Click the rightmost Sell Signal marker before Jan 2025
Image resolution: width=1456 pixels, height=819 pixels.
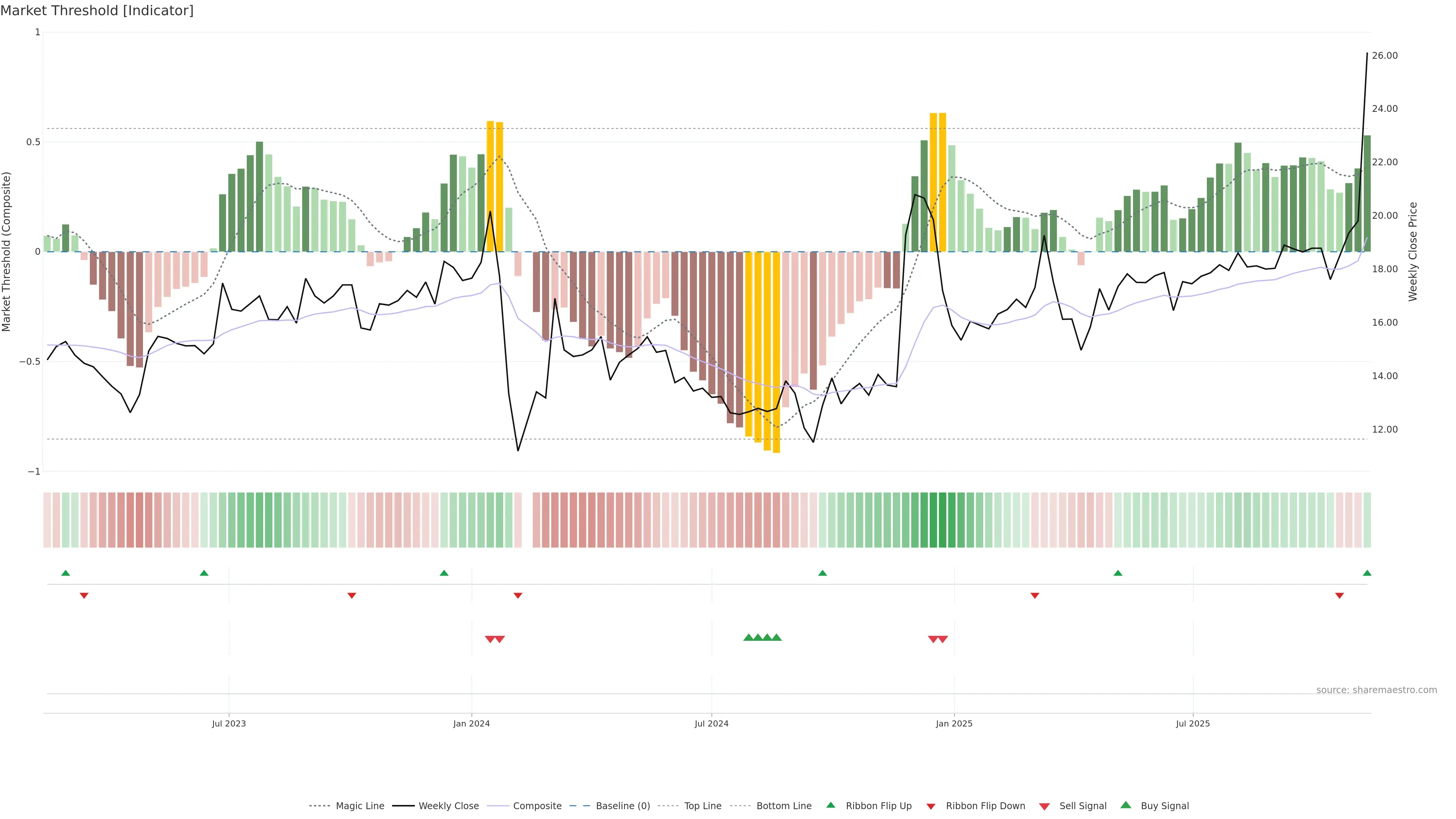pyautogui.click(x=943, y=639)
